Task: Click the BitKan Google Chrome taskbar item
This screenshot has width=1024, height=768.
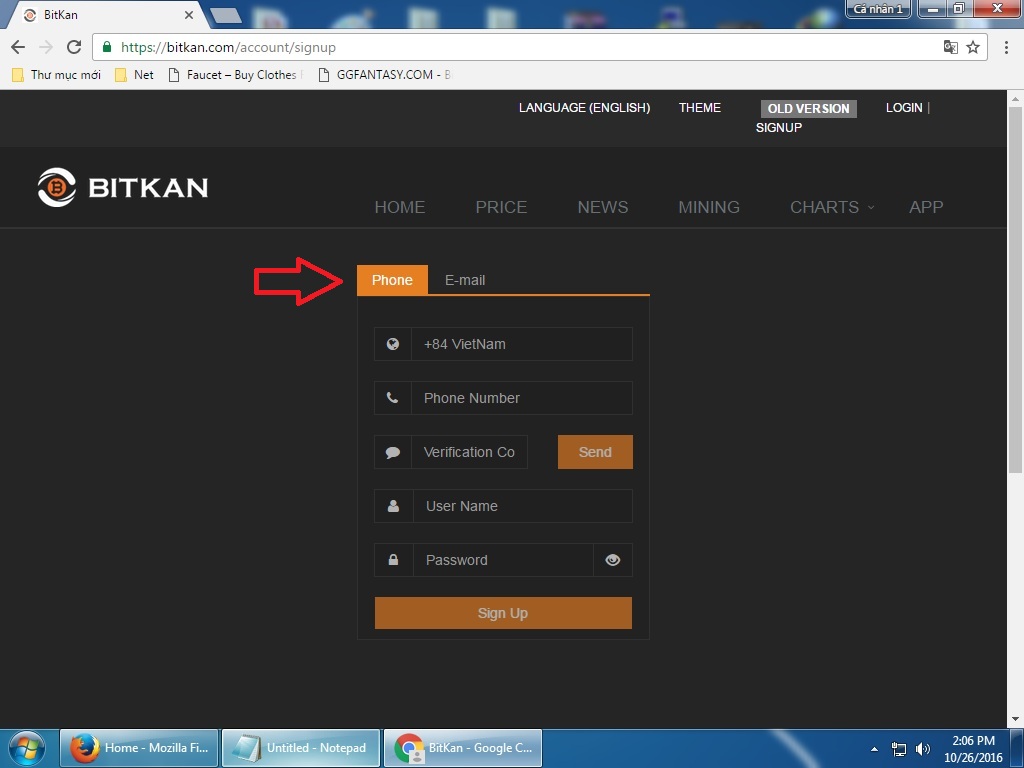Action: click(x=462, y=748)
